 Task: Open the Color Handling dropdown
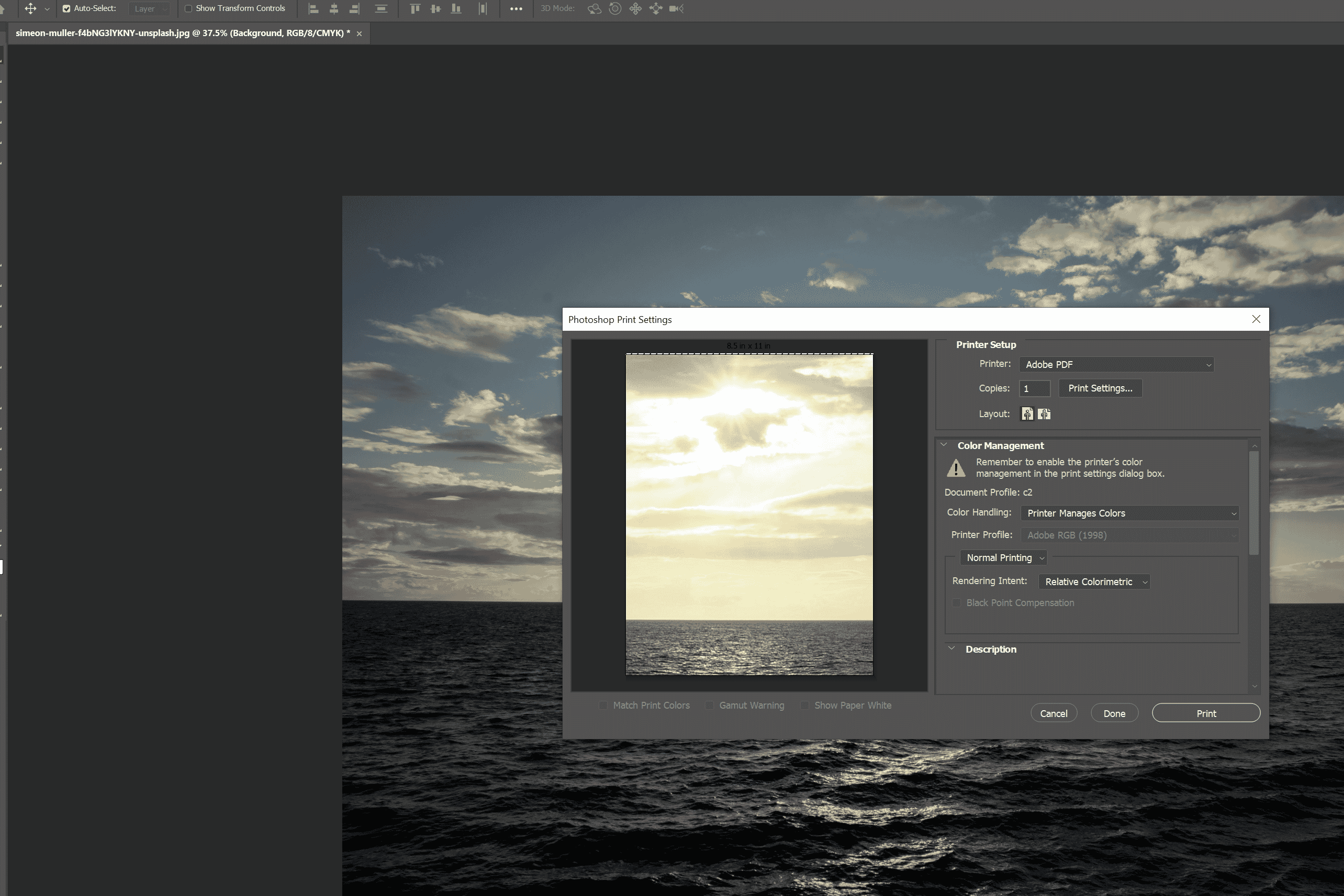click(x=1128, y=512)
